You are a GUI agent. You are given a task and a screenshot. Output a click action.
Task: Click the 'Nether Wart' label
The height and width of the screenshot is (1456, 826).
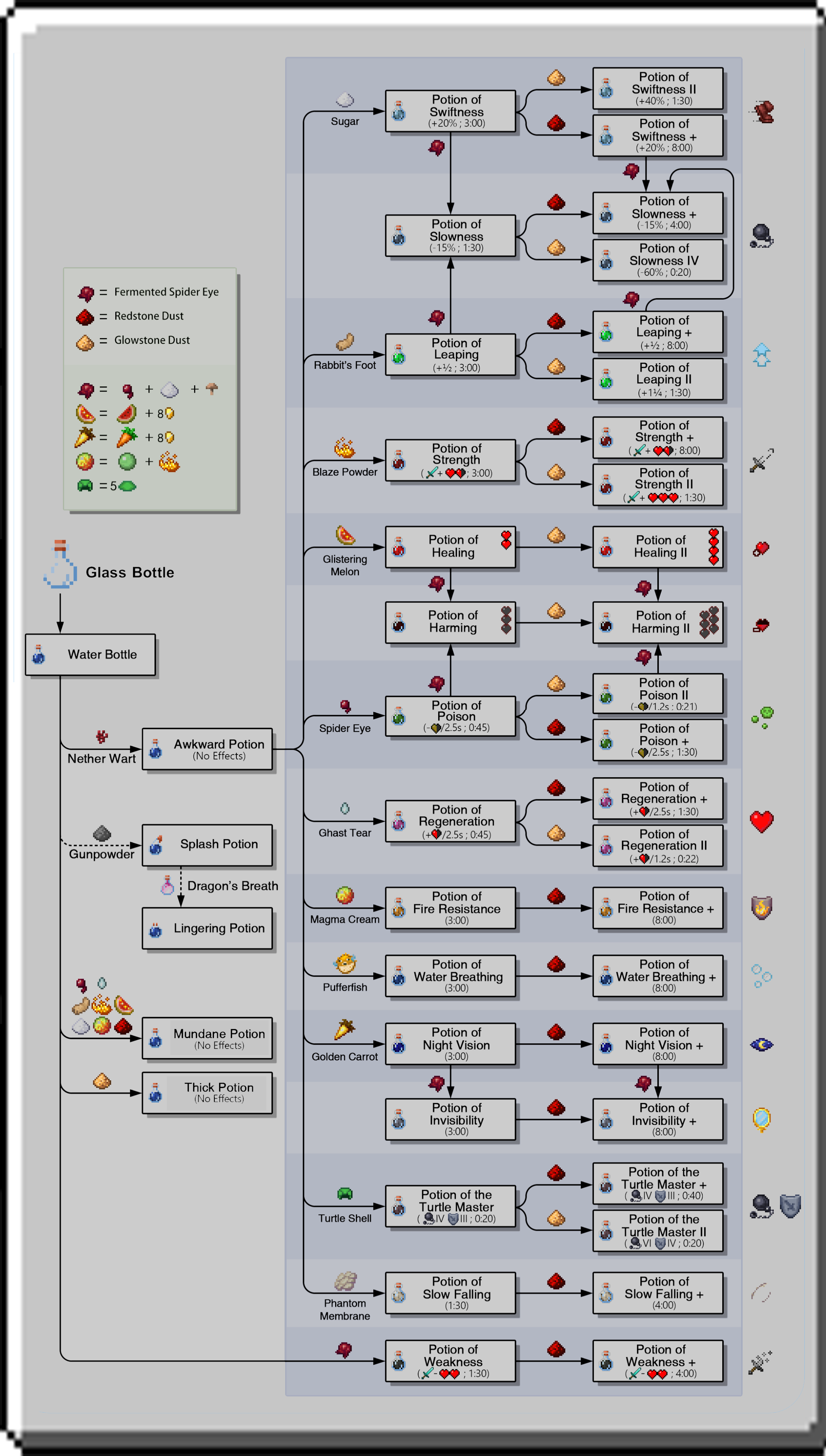[101, 759]
